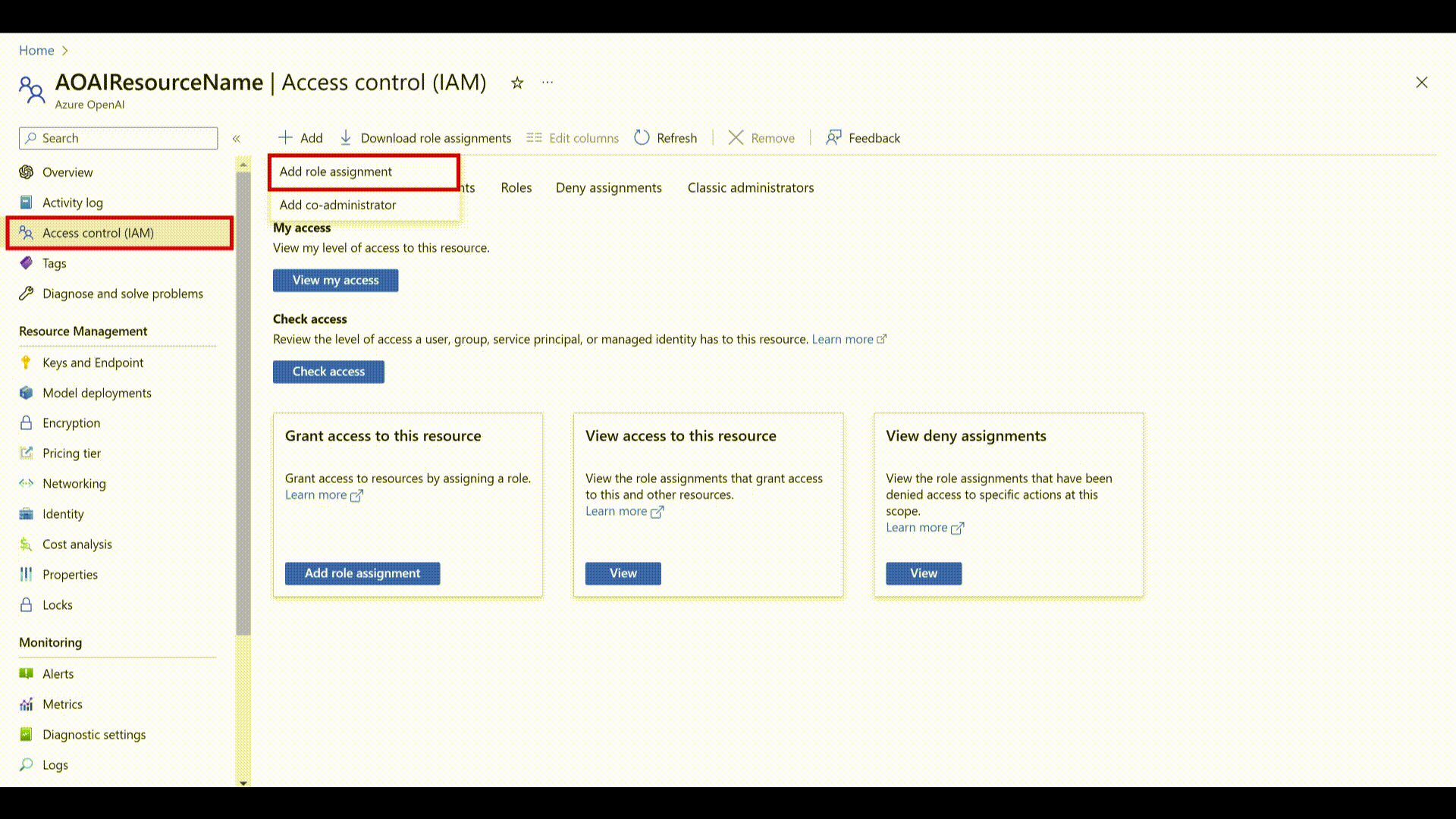
Task: Open the more options ellipsis in header
Action: [548, 82]
